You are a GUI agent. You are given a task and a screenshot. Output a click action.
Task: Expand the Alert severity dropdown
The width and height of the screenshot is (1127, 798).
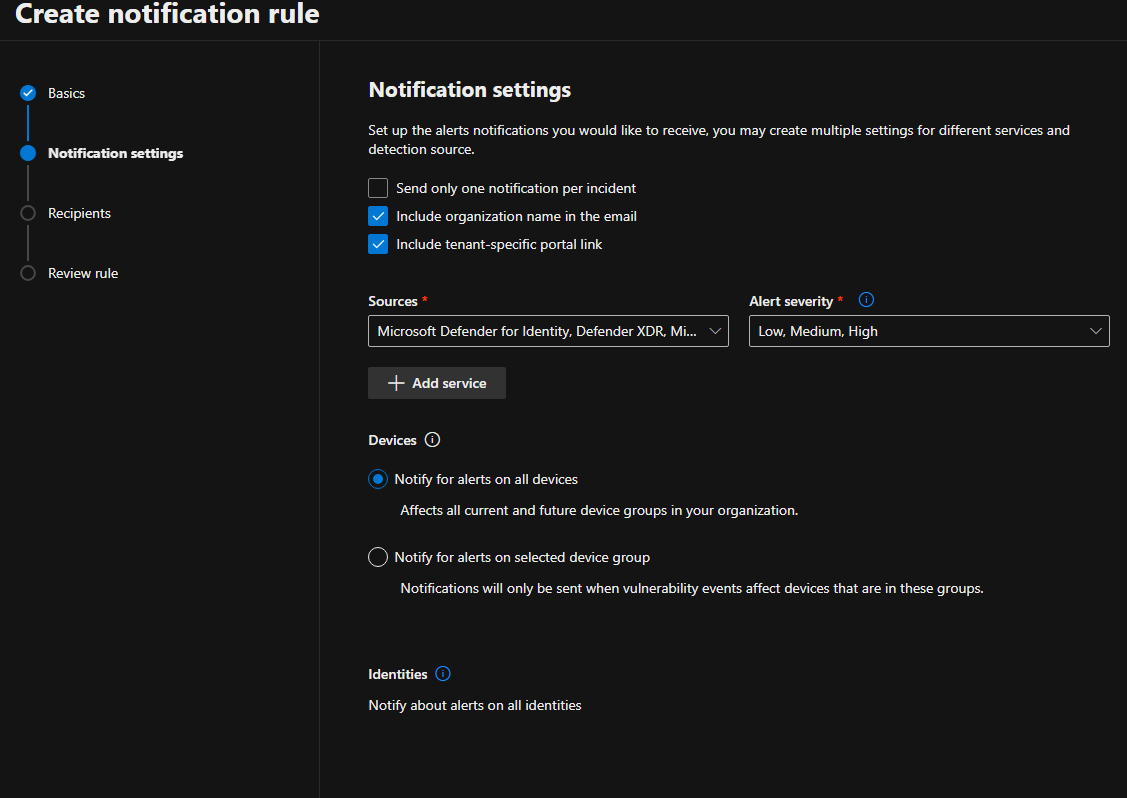point(928,331)
